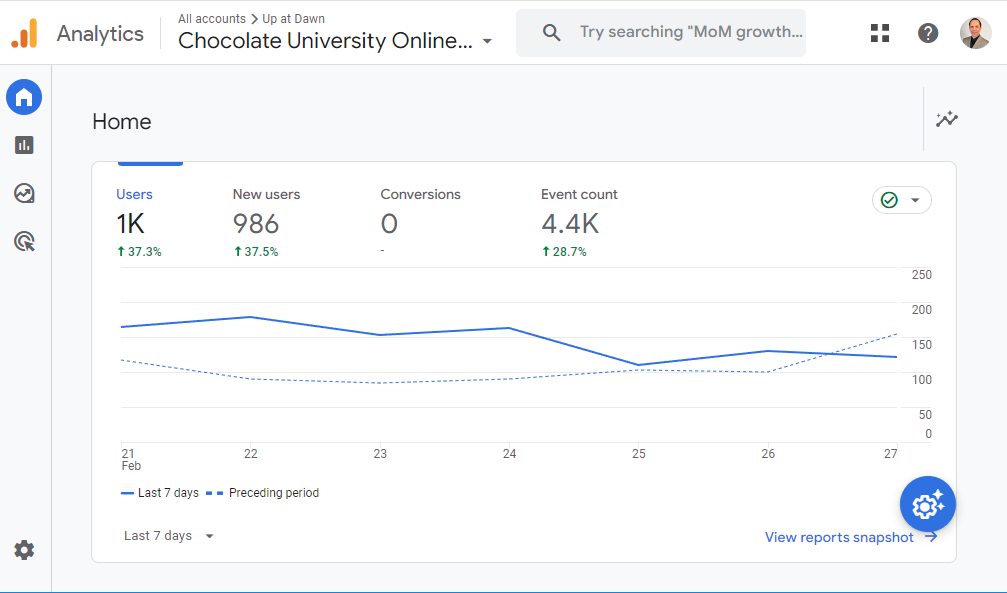Open the Last 7 days date range dropdown
Image resolution: width=1007 pixels, height=593 pixels.
click(x=169, y=536)
